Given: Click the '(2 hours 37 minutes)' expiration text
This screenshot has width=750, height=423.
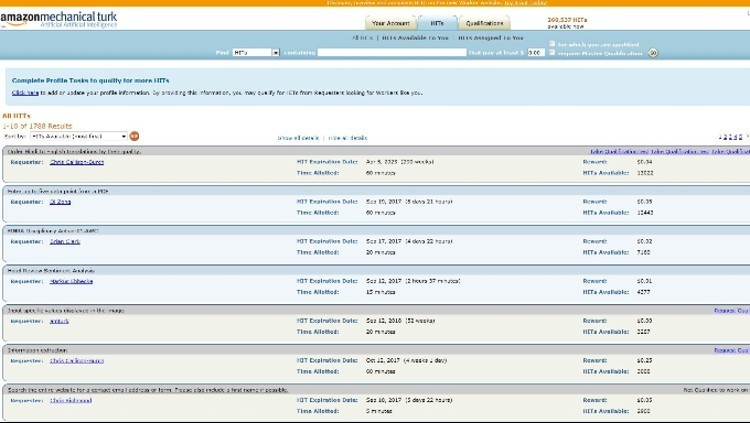Looking at the screenshot, I should pyautogui.click(x=432, y=281).
